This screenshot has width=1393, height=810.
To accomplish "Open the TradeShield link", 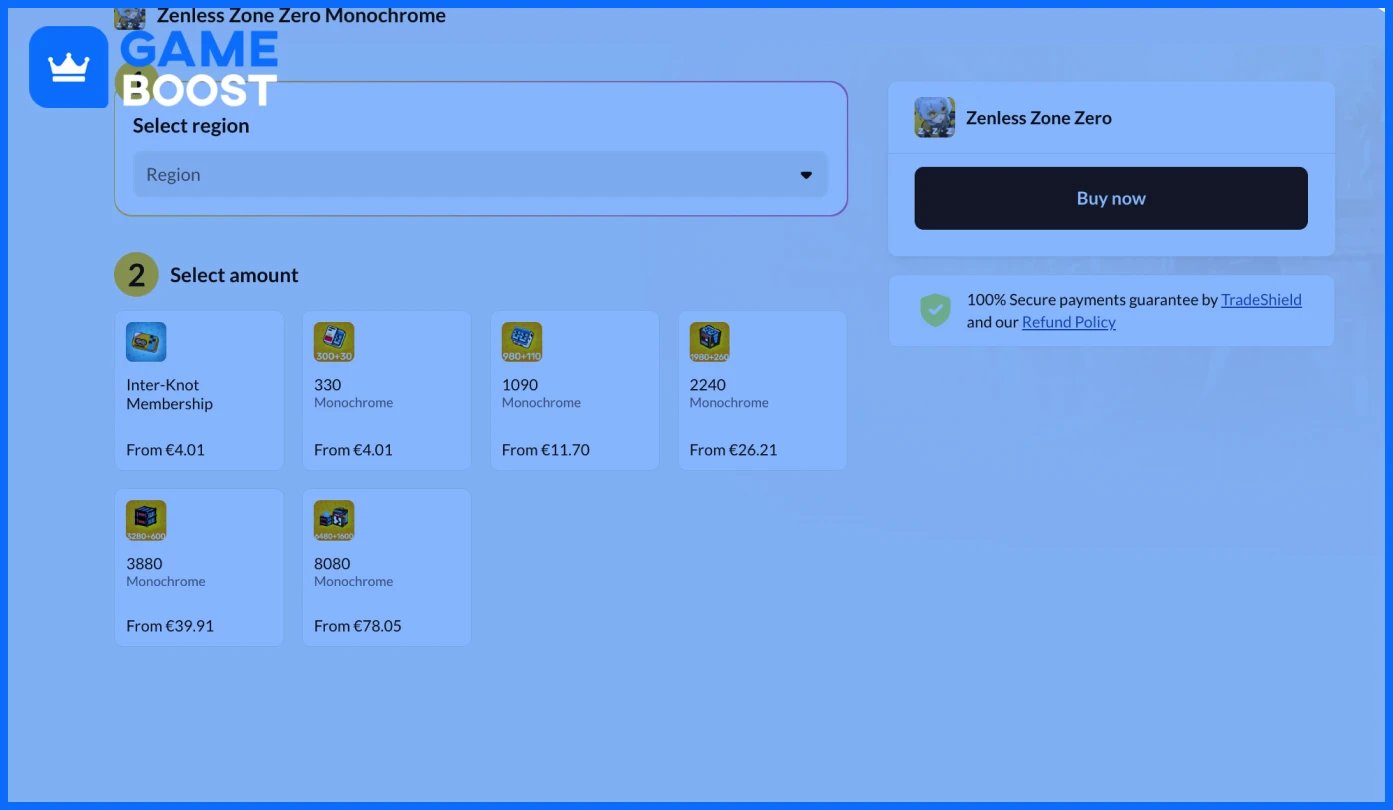I will 1261,299.
